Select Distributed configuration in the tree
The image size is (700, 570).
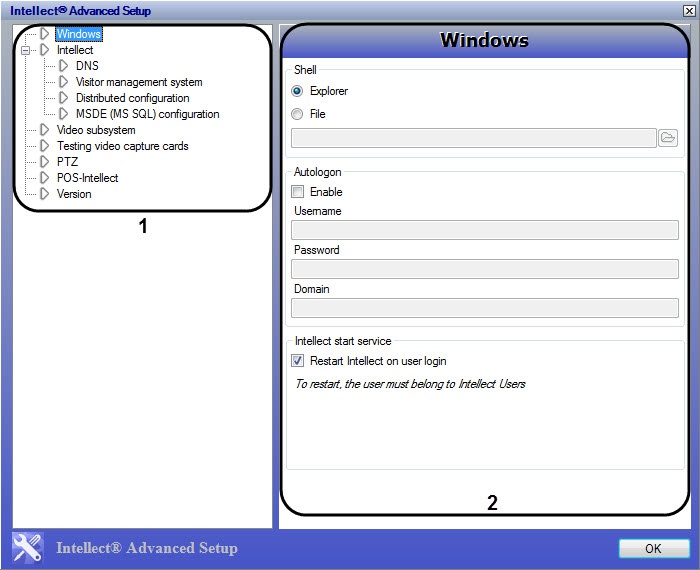(132, 98)
